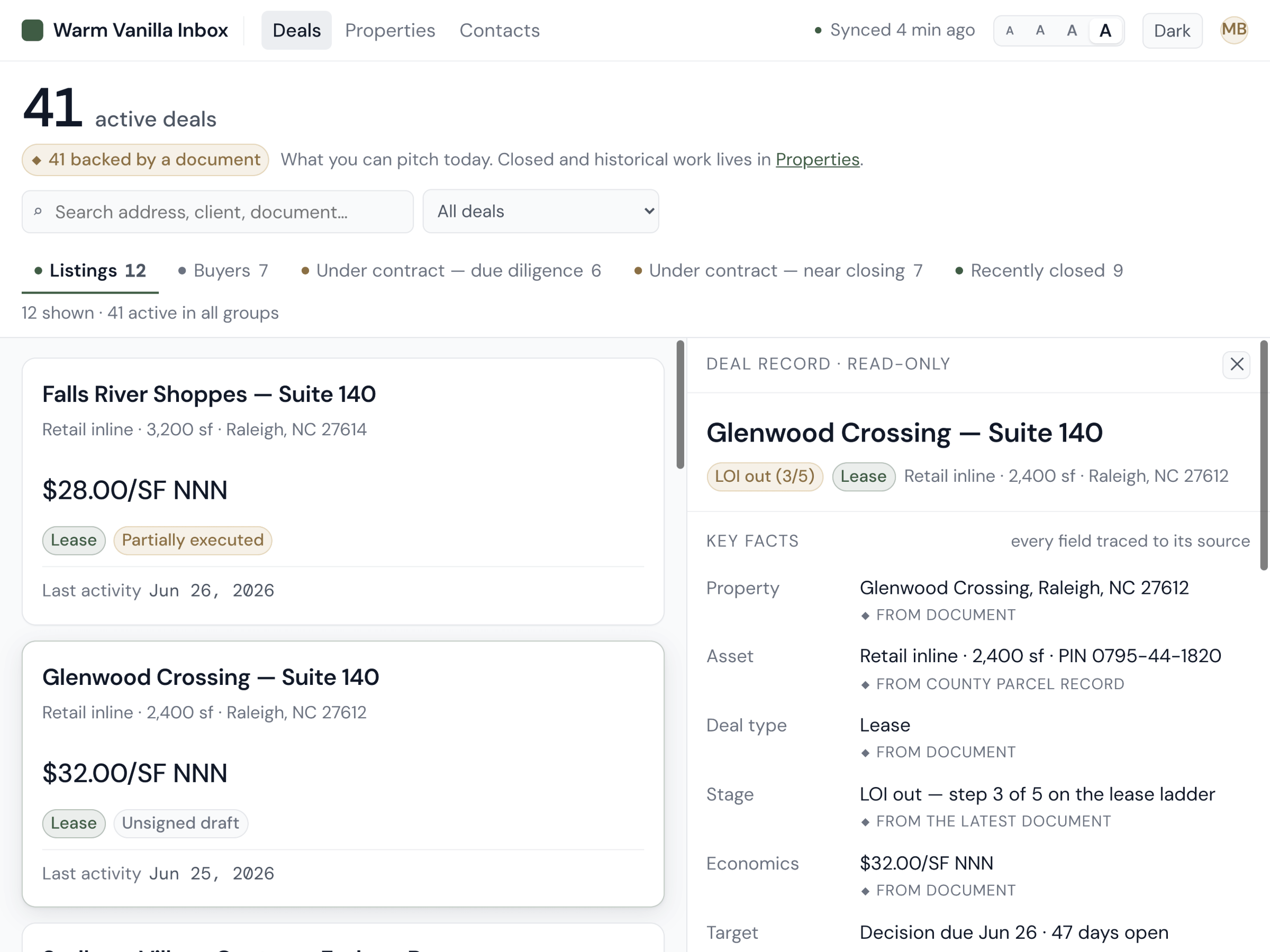Select the Listings 12 group tab

[x=90, y=271]
